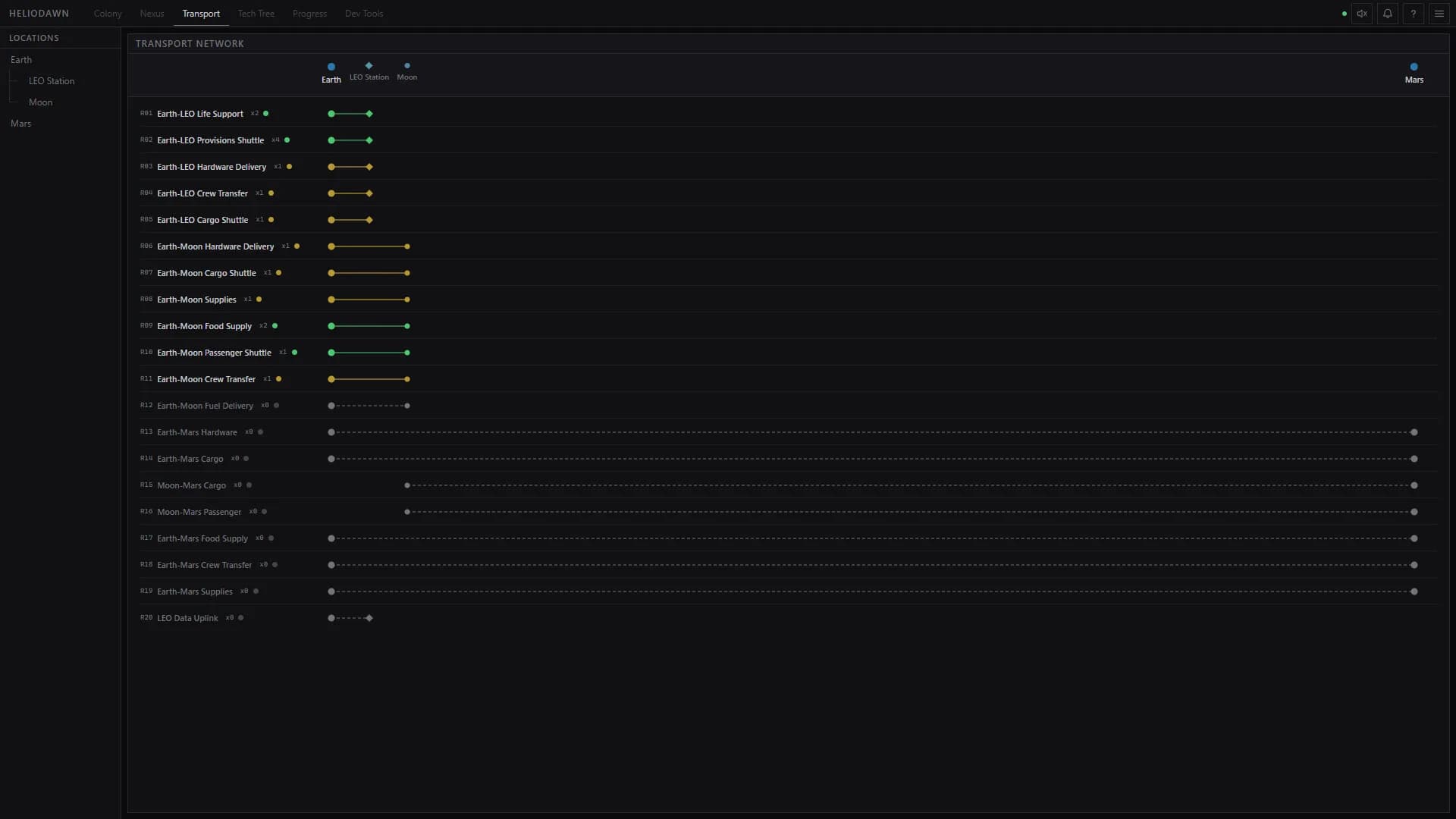Open the notifications bell
This screenshot has width=1456, height=819.
pos(1388,14)
